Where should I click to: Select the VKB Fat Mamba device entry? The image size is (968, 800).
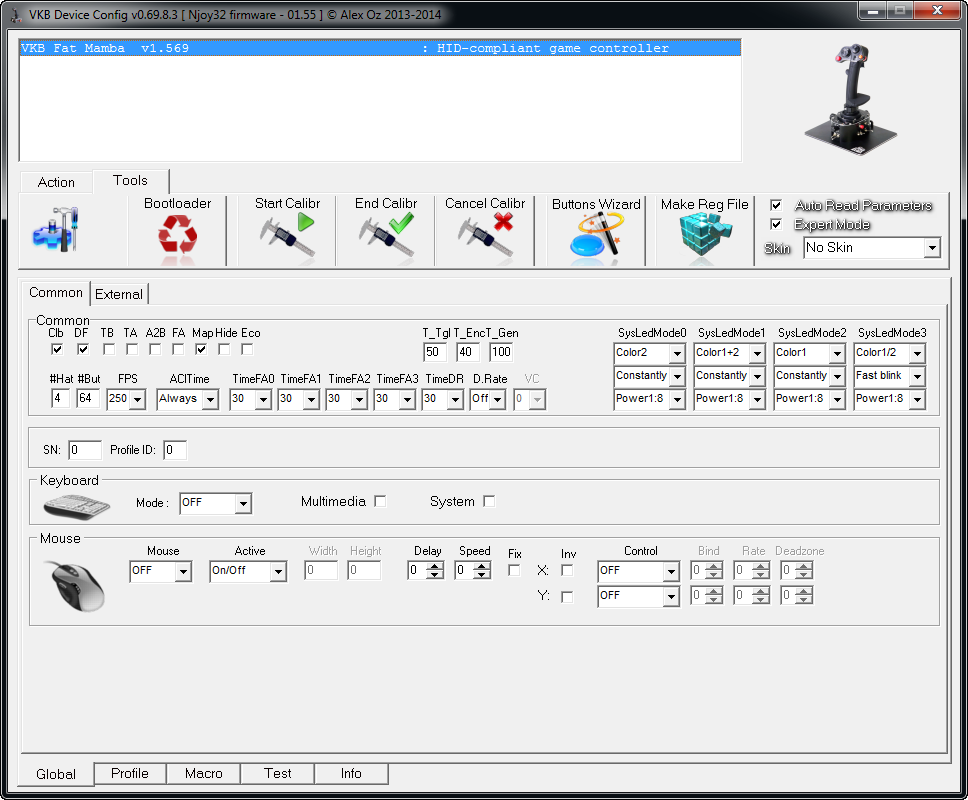(380, 48)
